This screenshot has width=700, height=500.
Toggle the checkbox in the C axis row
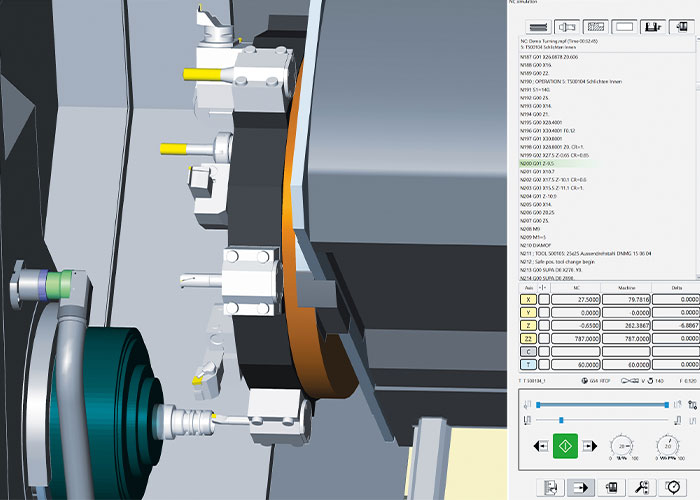pyautogui.click(x=544, y=351)
